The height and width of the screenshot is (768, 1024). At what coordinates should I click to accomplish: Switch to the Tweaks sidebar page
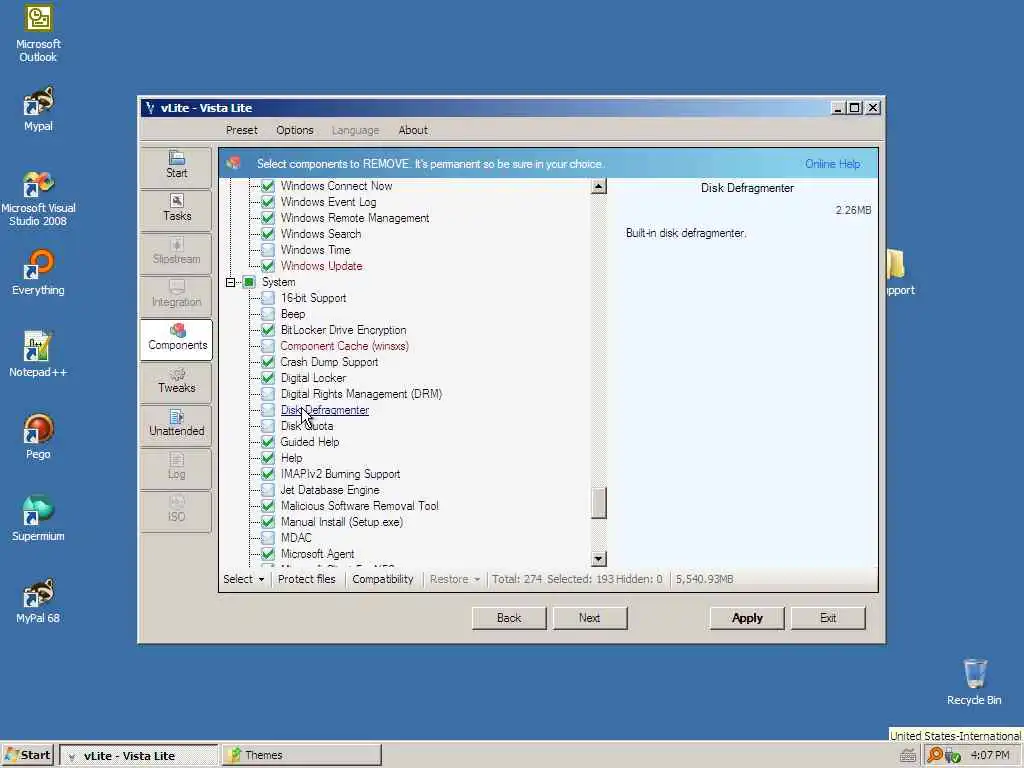pos(176,381)
